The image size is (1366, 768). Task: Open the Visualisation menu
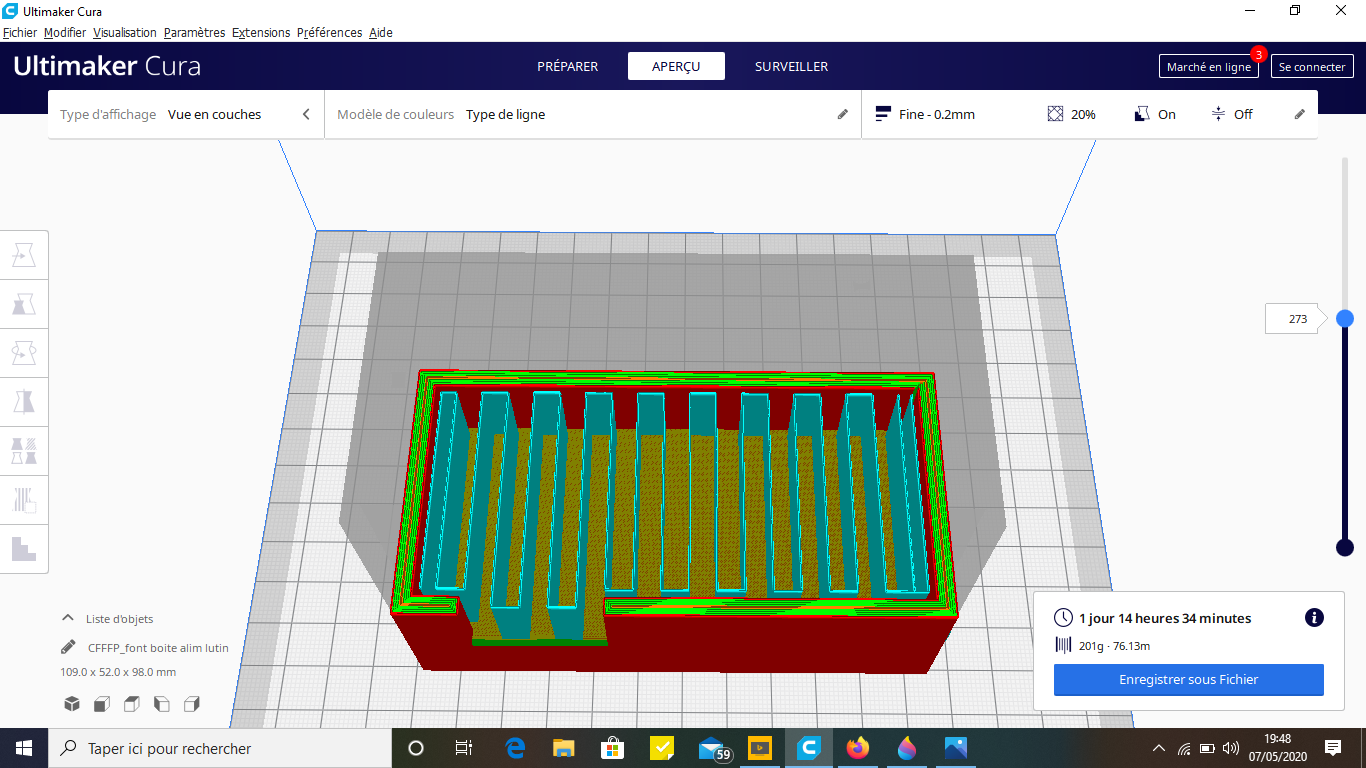(125, 32)
